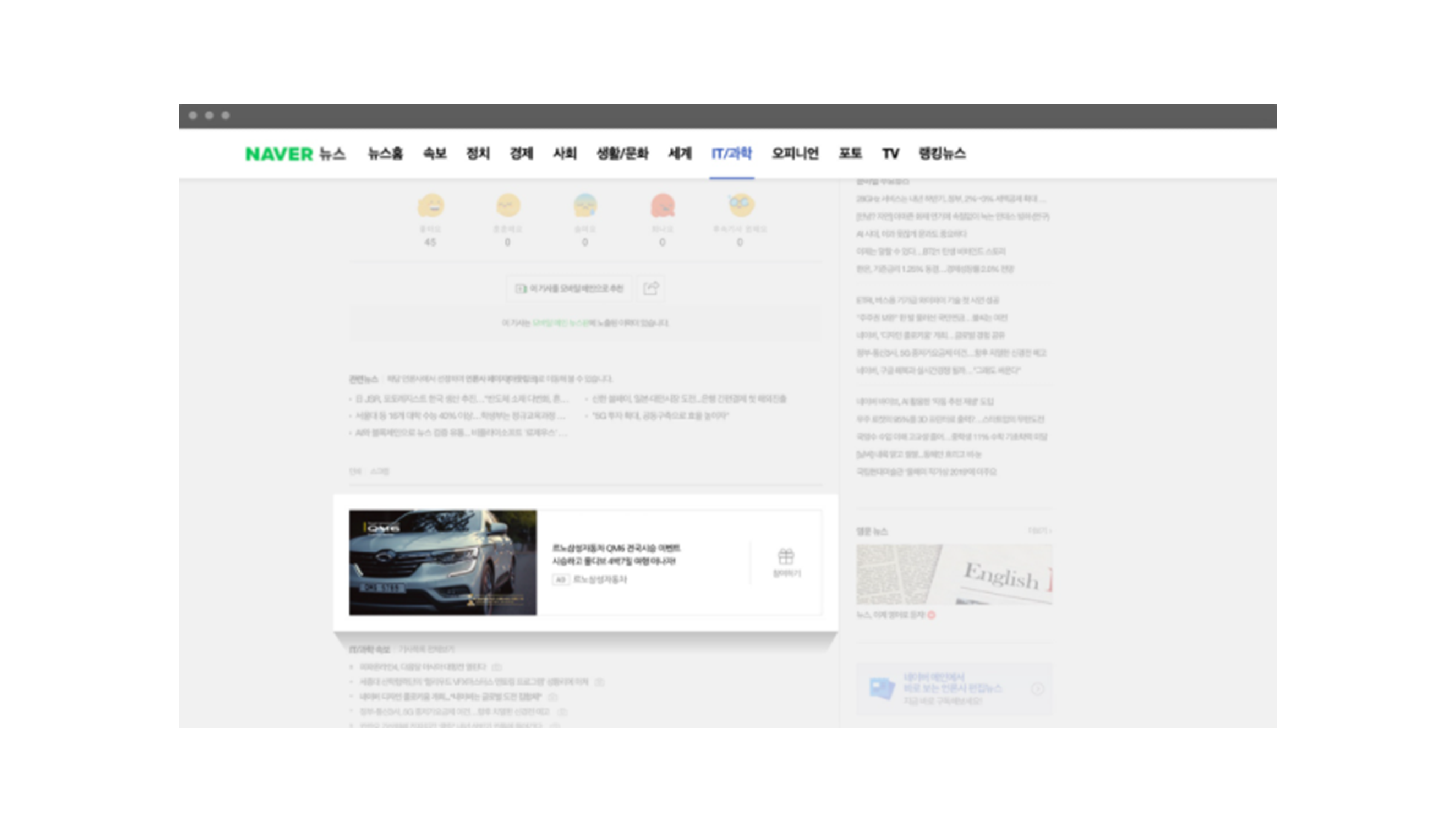The width and height of the screenshot is (1456, 832).
Task: Click the share arrow icon button
Action: tap(651, 288)
